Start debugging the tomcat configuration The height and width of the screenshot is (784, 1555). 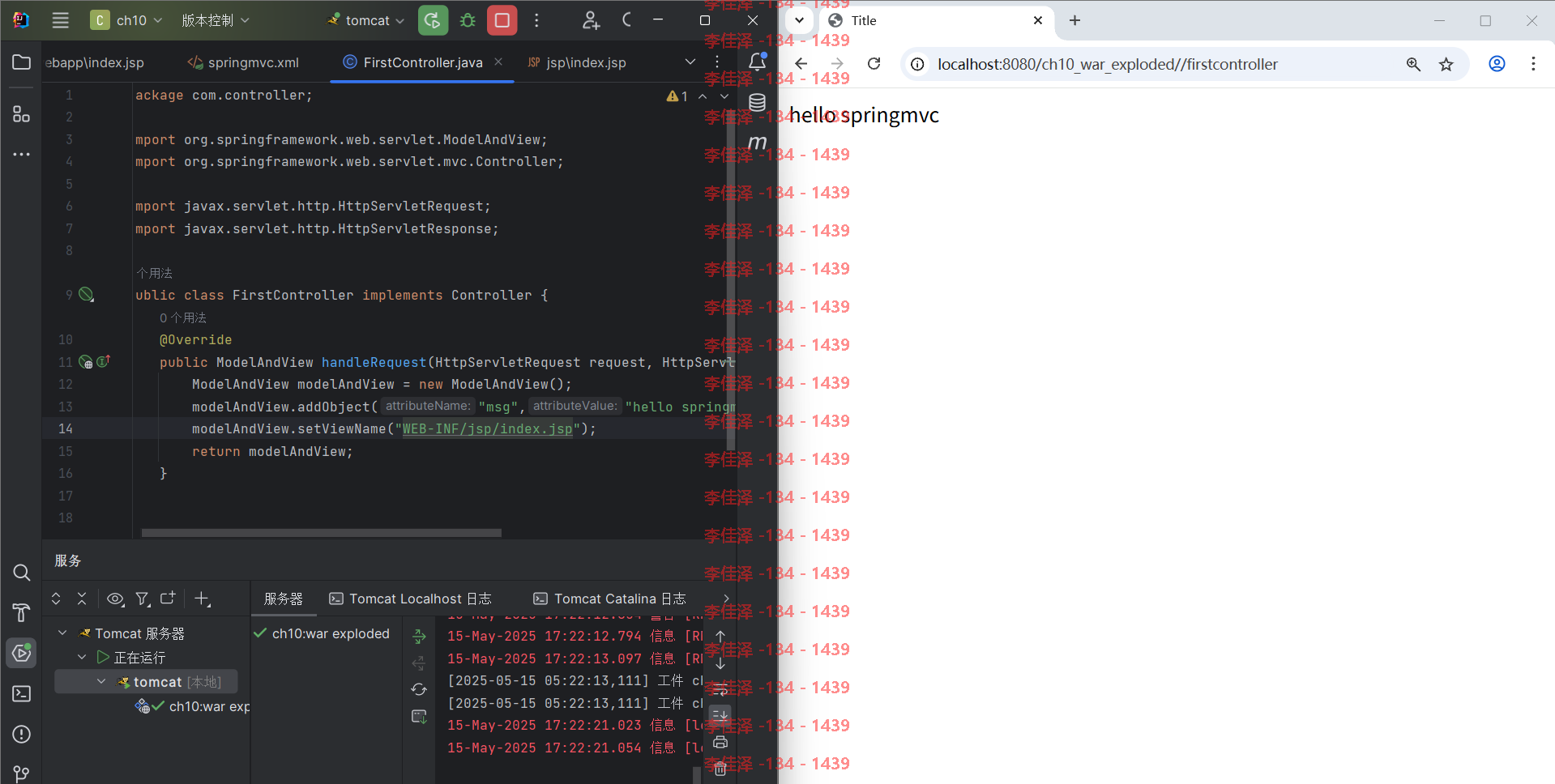[468, 20]
